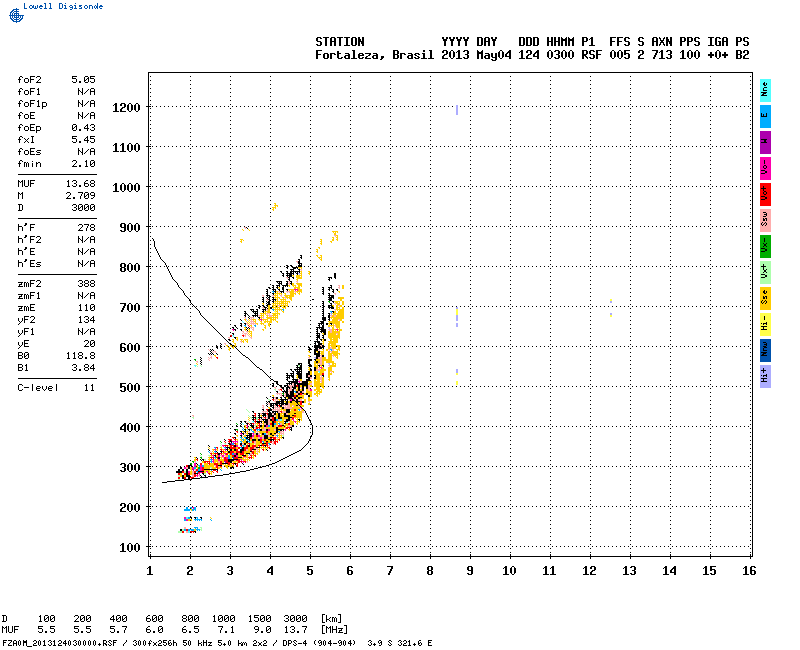The height and width of the screenshot is (650, 800).
Task: Select the yellow Hi- legend swatch
Action: click(x=765, y=324)
